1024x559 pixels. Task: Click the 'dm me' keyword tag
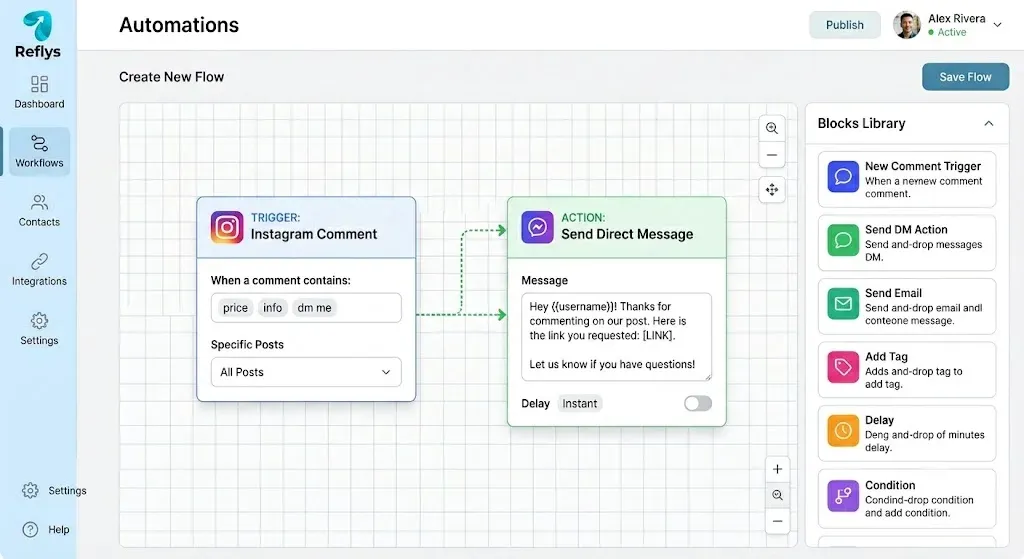coord(314,308)
